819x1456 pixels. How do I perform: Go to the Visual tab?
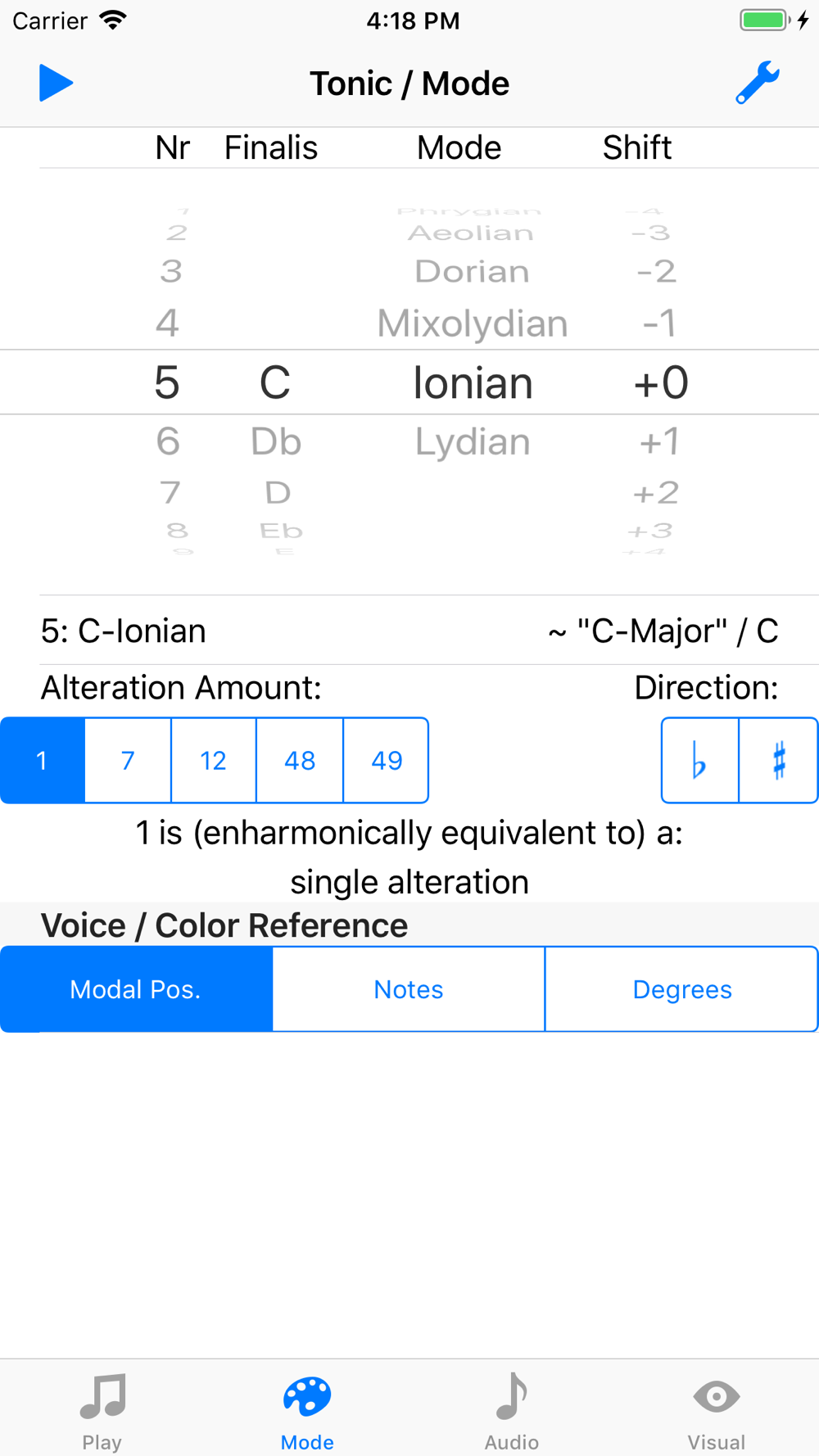point(716,1410)
